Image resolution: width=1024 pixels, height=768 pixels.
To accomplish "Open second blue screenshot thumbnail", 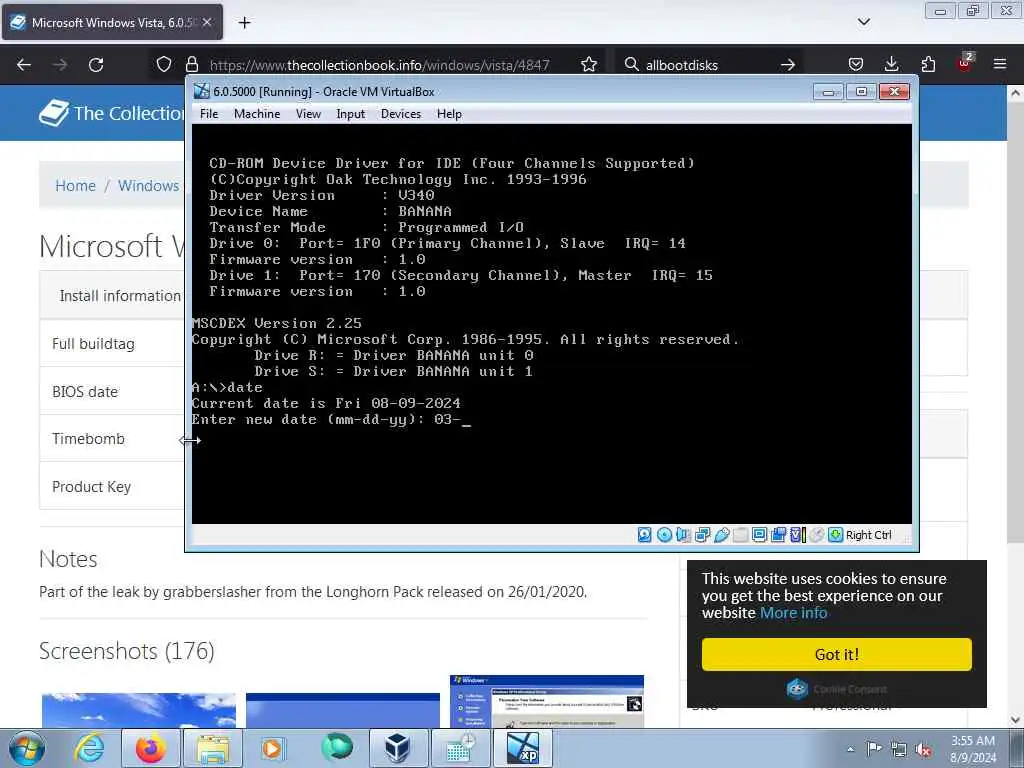I will (x=343, y=711).
